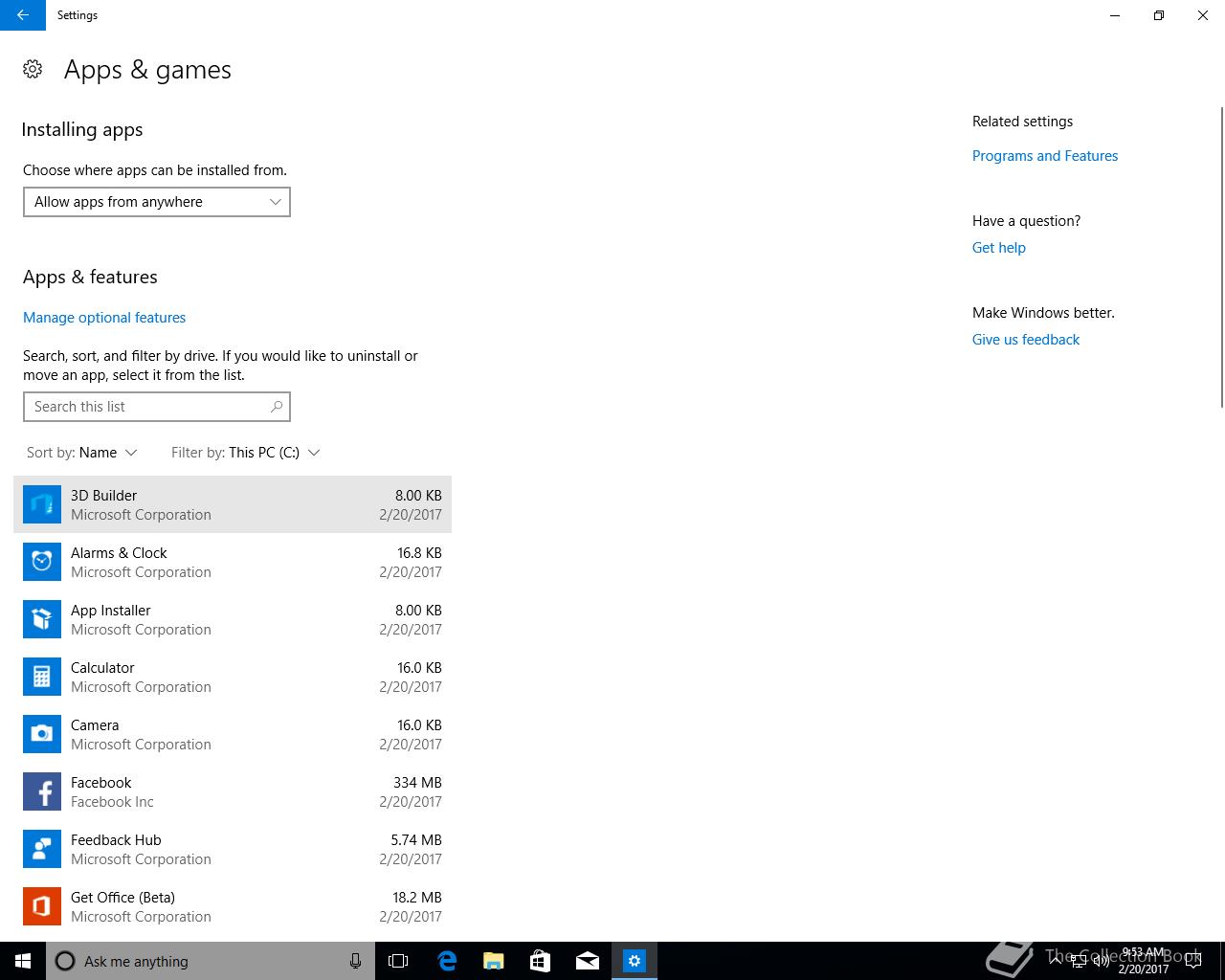Screen dimensions: 1225x980
Task: Click the magnifier icon in search box
Action: click(x=277, y=407)
